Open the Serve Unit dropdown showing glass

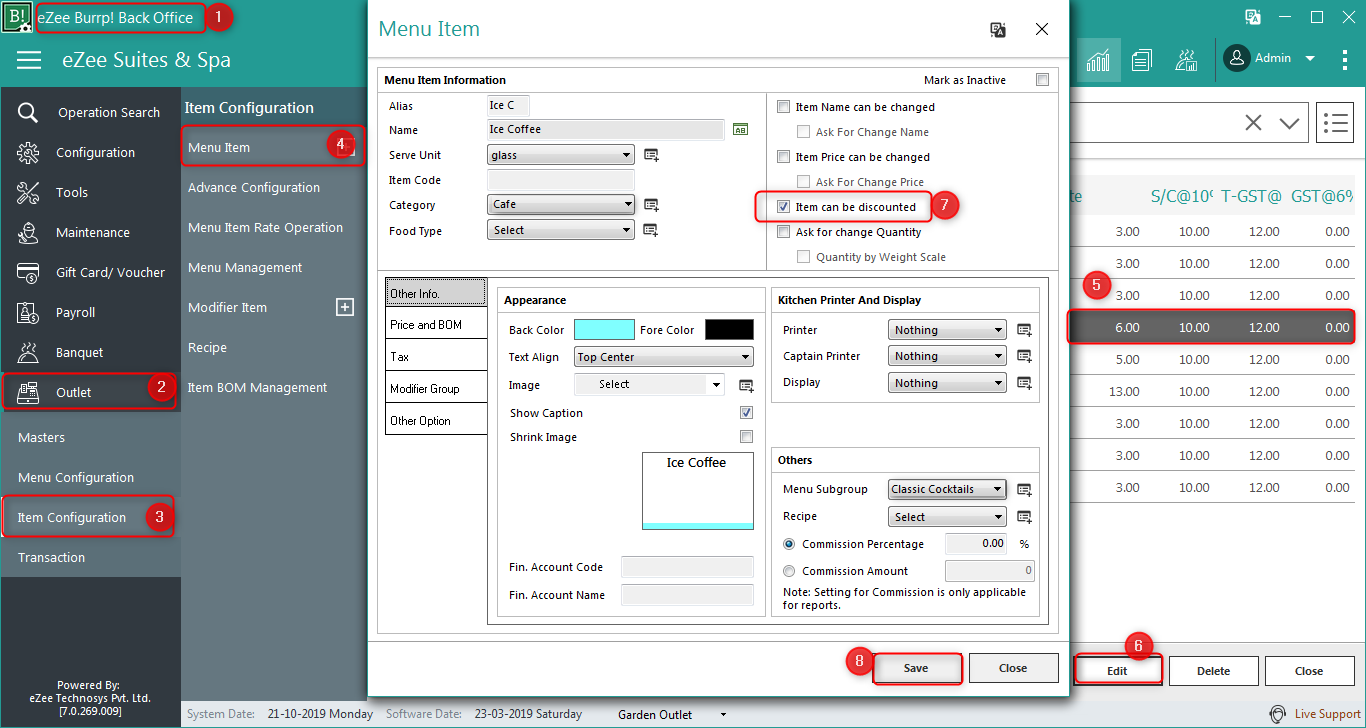561,155
